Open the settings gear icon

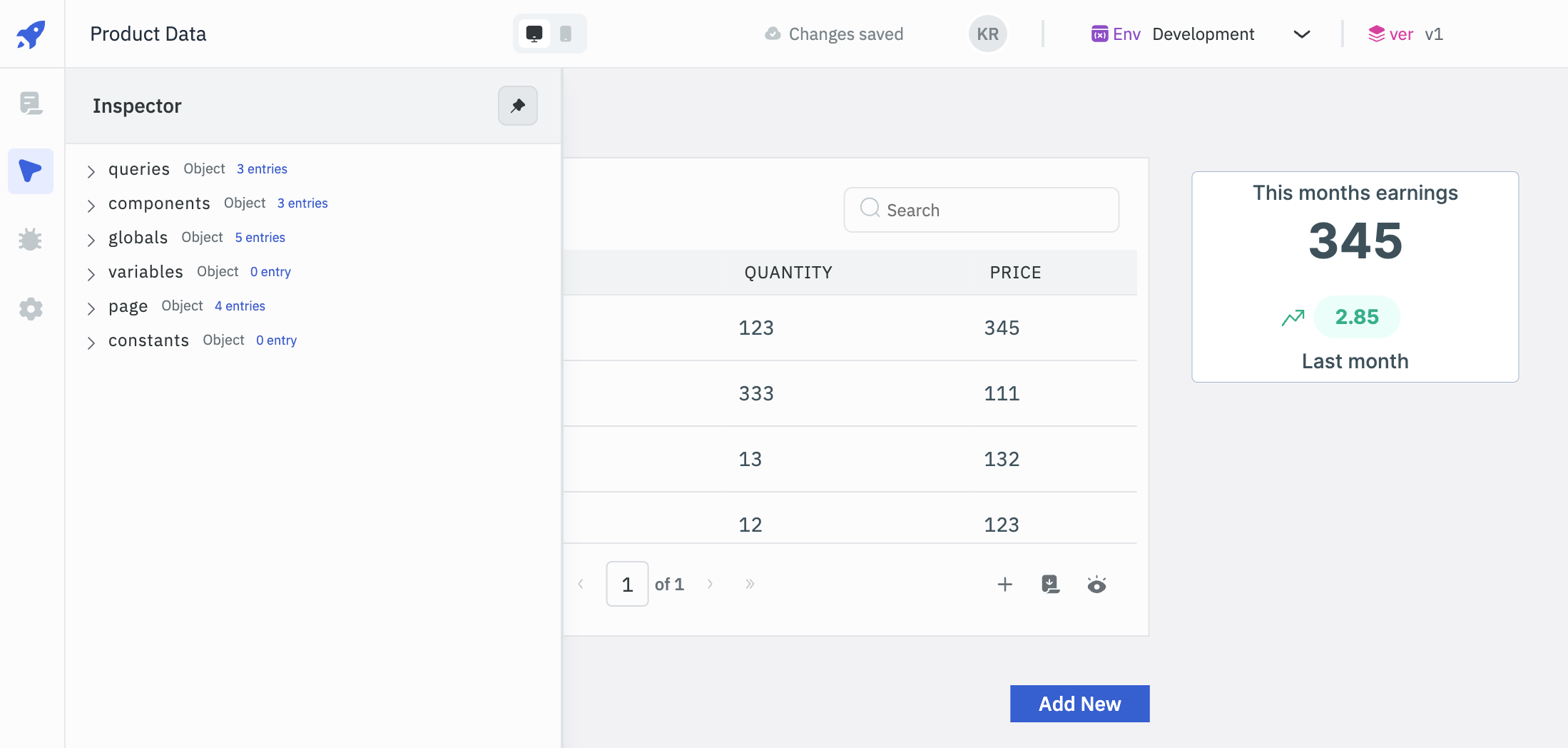click(31, 309)
